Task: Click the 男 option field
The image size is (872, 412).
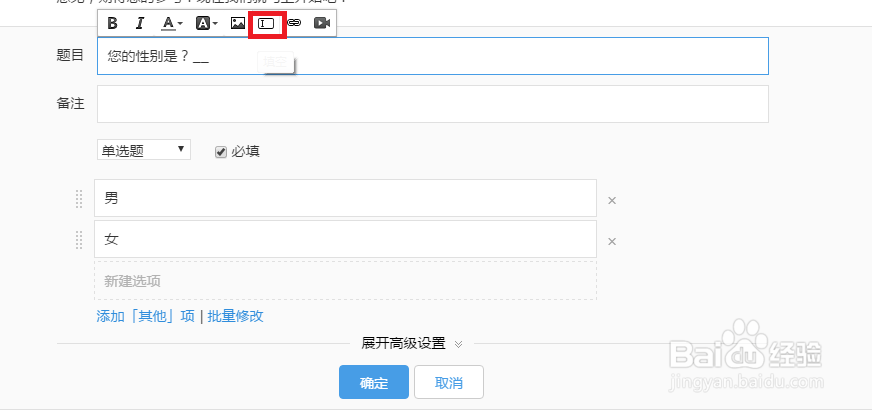Action: [345, 198]
